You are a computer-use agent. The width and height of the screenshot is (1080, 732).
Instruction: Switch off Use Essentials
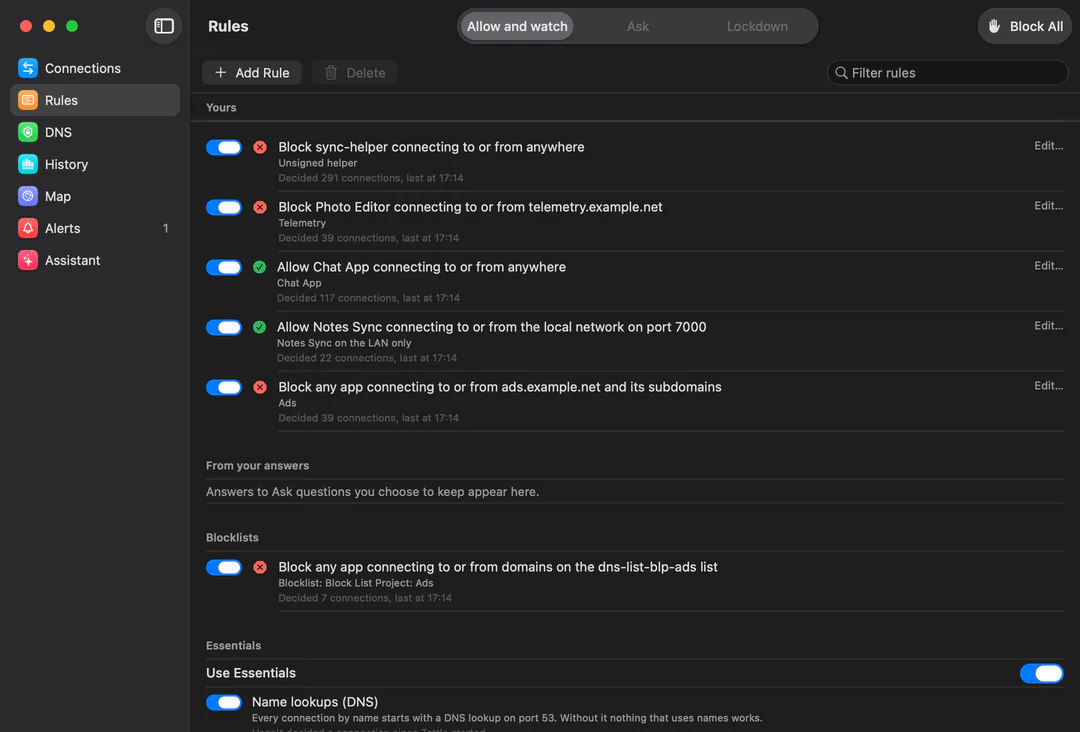click(1041, 673)
